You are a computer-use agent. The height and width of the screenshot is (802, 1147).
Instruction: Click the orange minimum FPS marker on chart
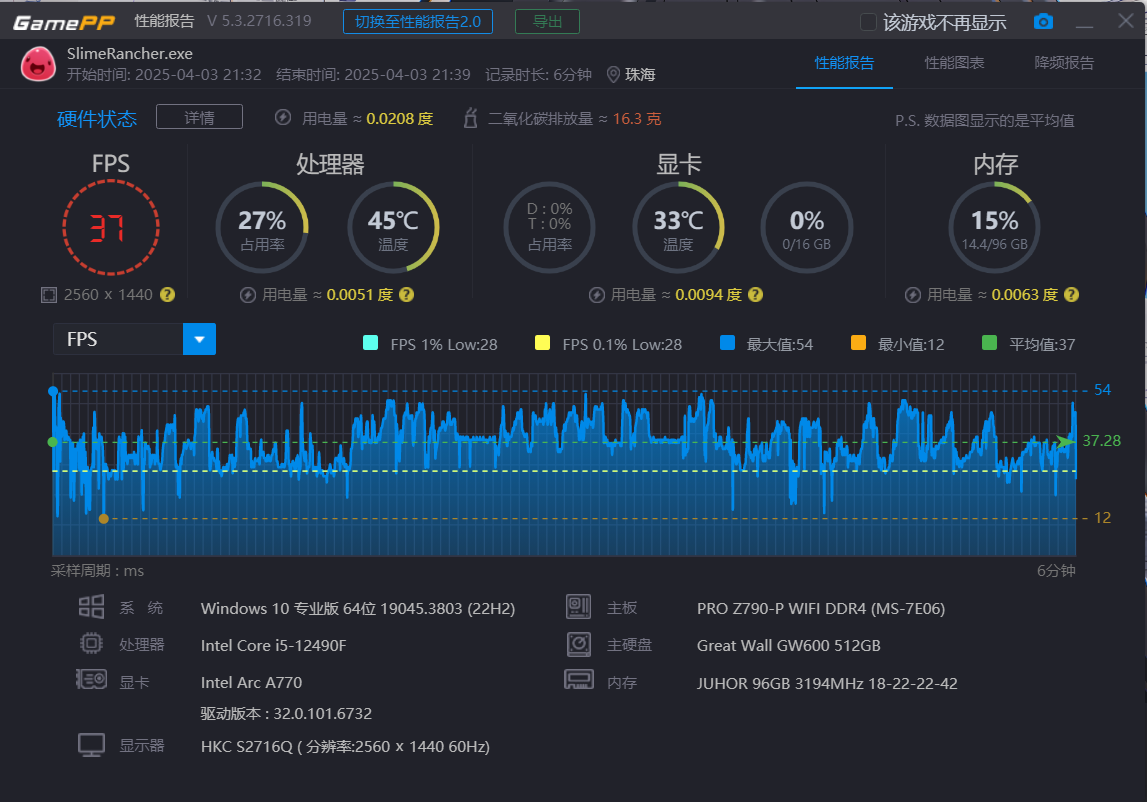pyautogui.click(x=104, y=519)
